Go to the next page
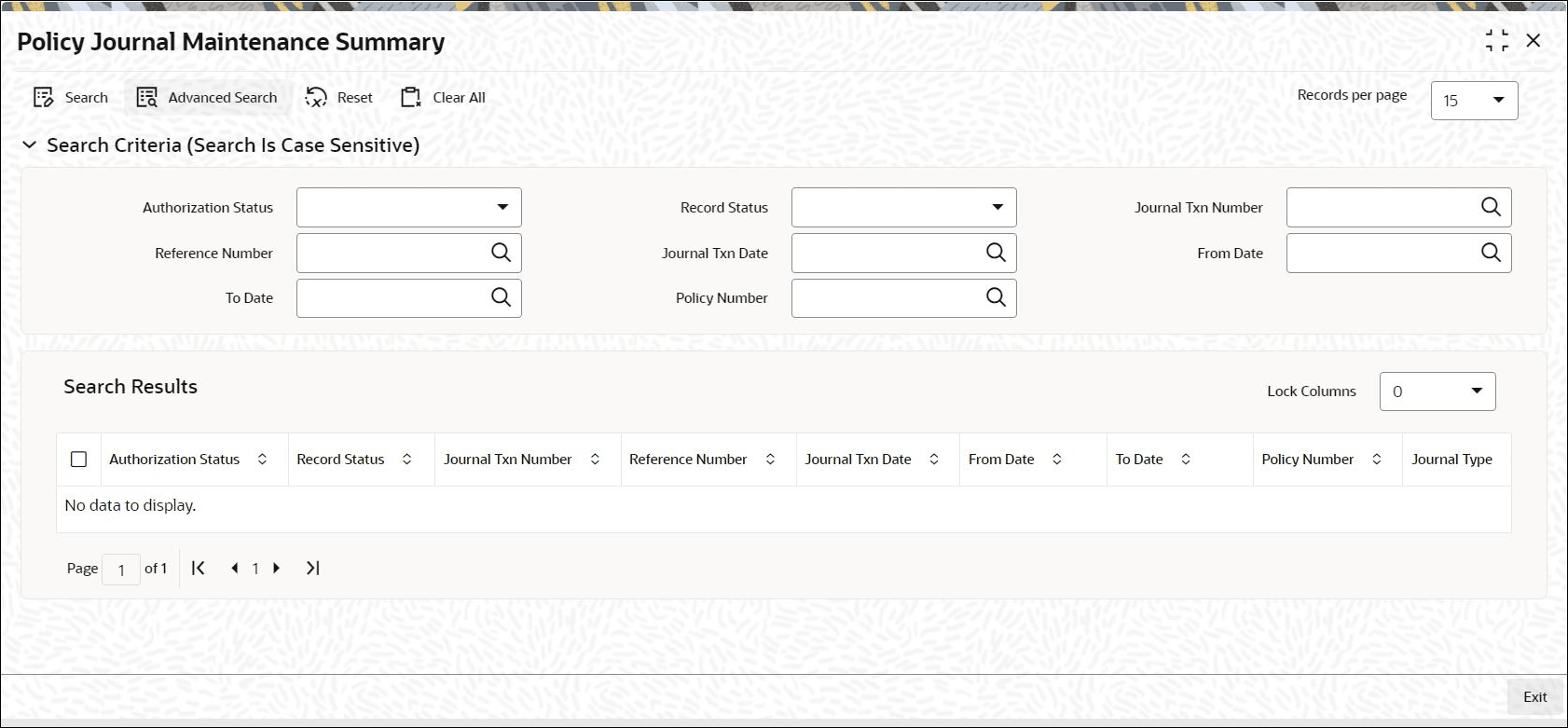1568x728 pixels. (276, 568)
